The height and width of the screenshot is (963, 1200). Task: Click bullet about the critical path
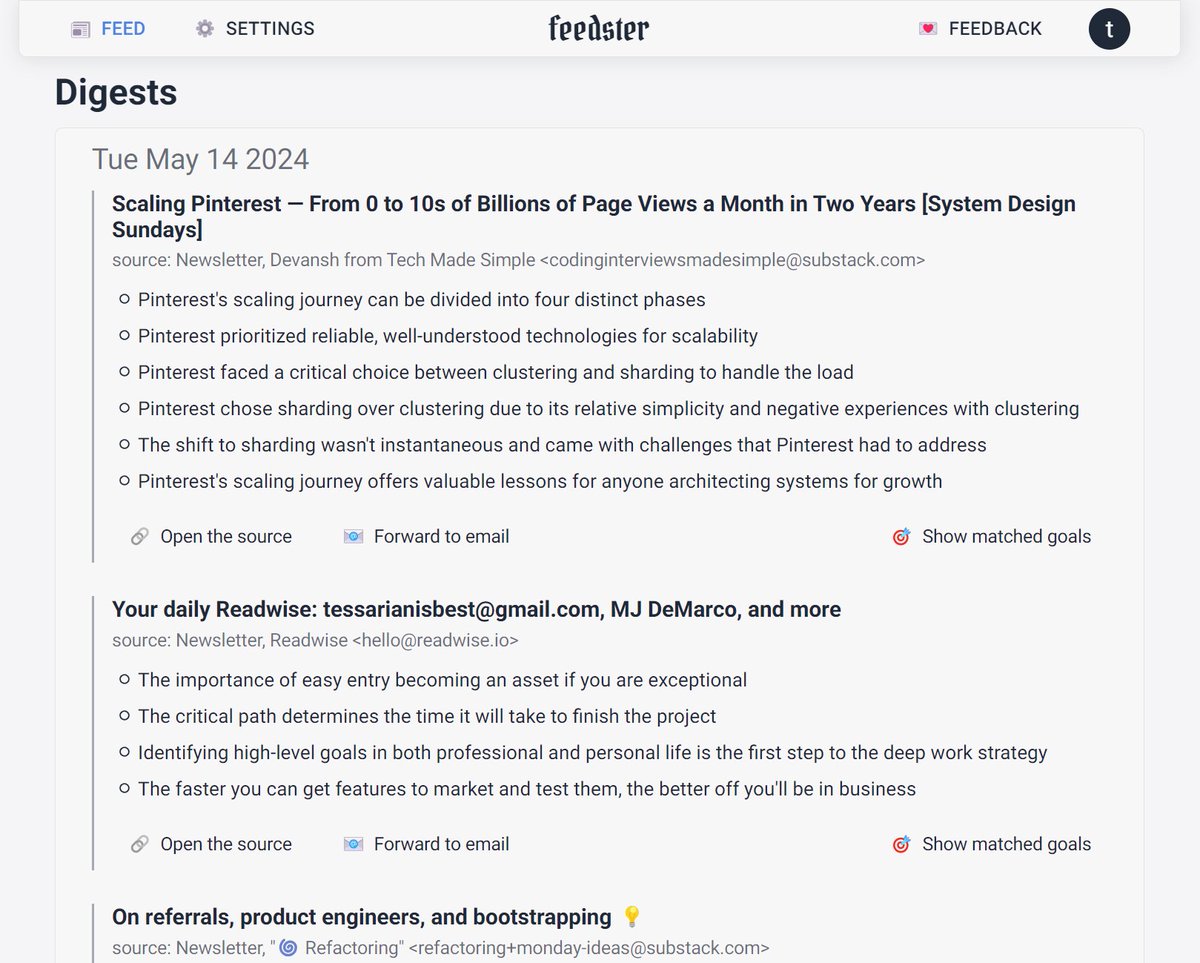click(x=427, y=717)
